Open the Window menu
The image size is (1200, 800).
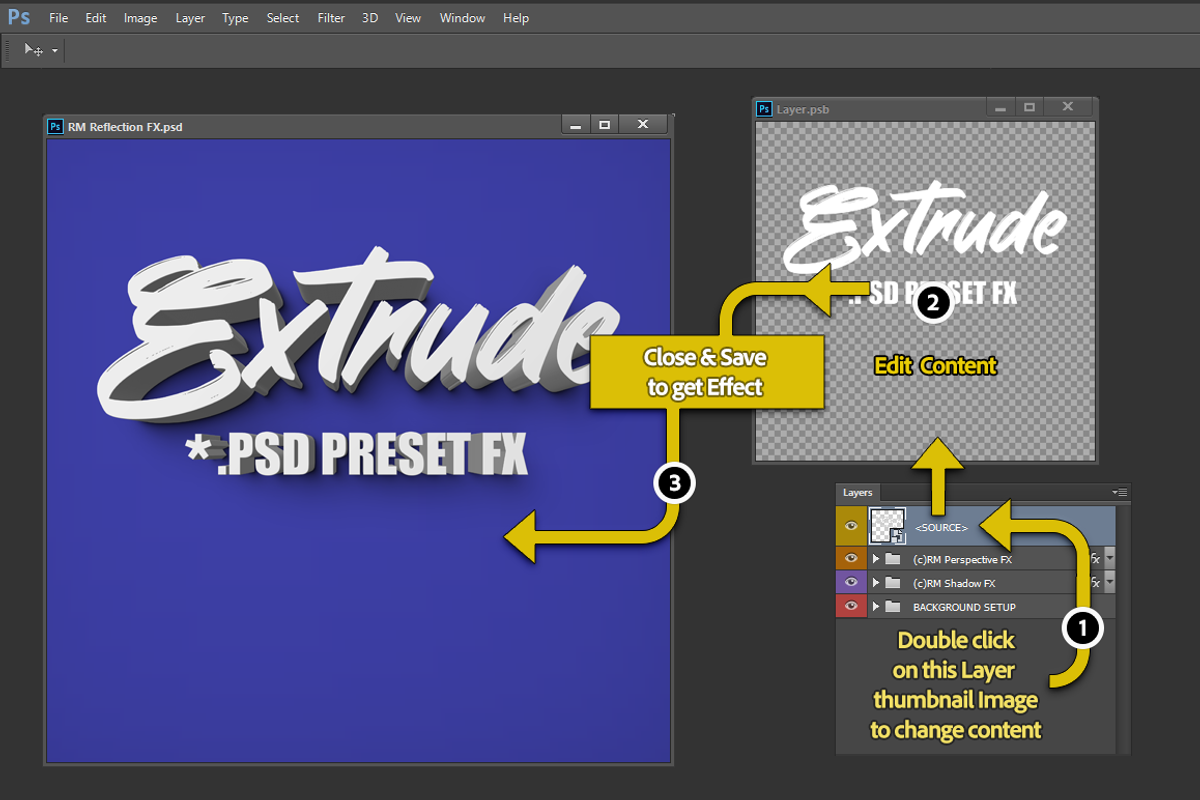pyautogui.click(x=463, y=18)
